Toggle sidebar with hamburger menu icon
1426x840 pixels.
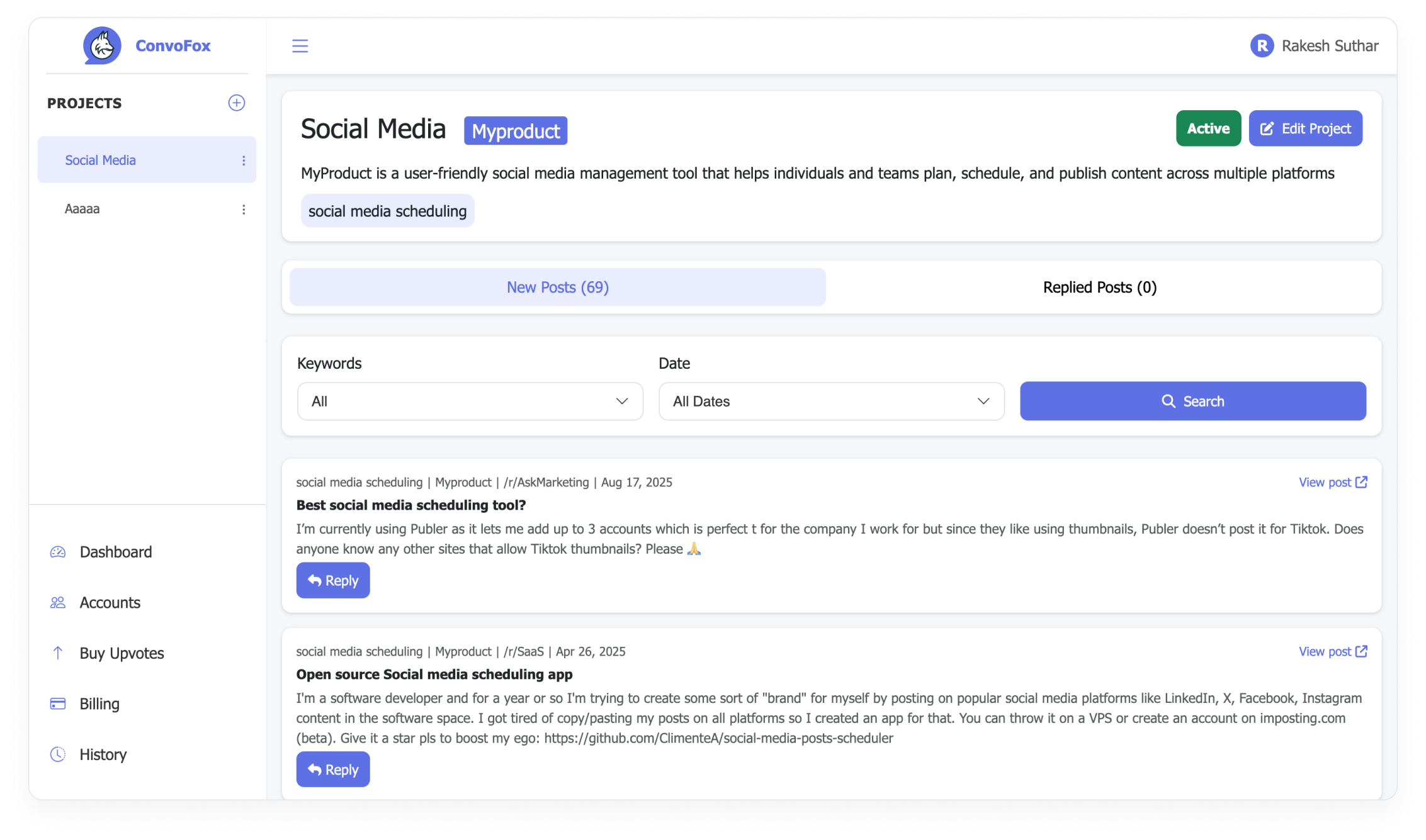point(300,46)
